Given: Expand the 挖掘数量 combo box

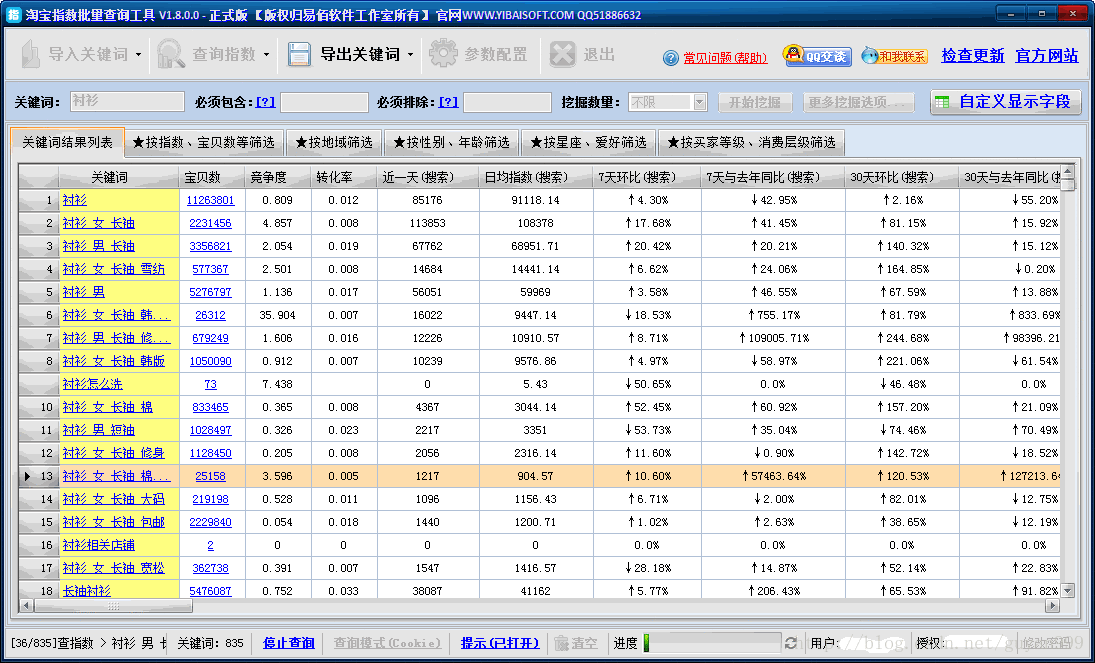Looking at the screenshot, I should click(700, 102).
